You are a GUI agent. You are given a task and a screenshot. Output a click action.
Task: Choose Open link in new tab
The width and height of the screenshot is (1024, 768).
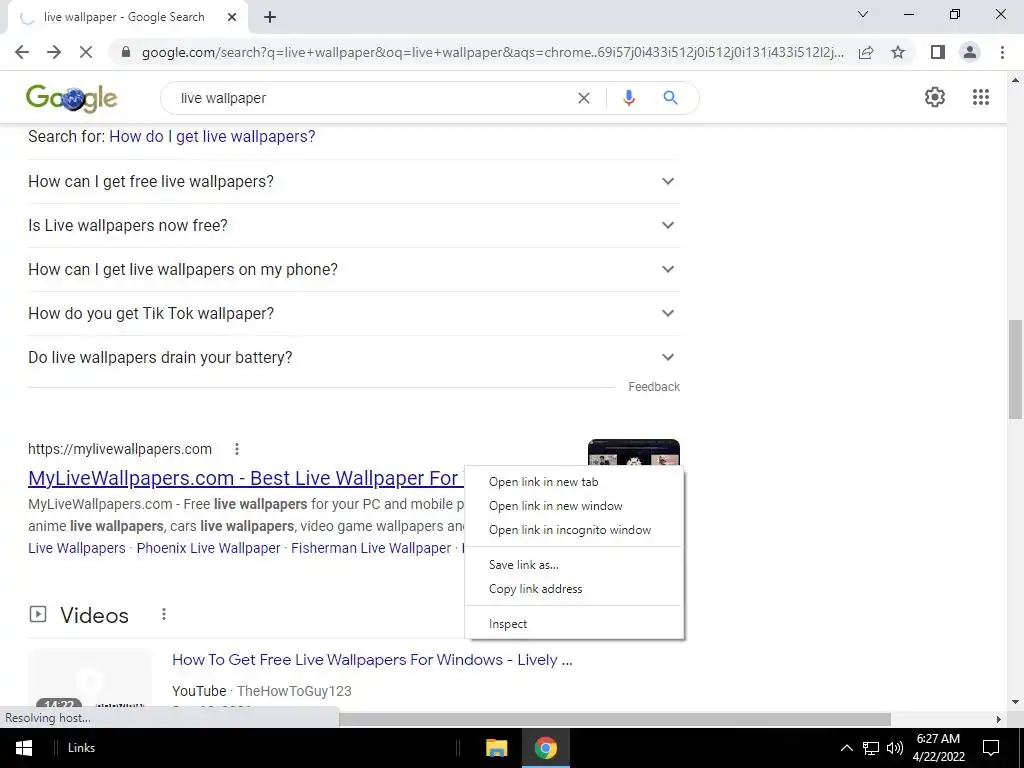(574, 482)
